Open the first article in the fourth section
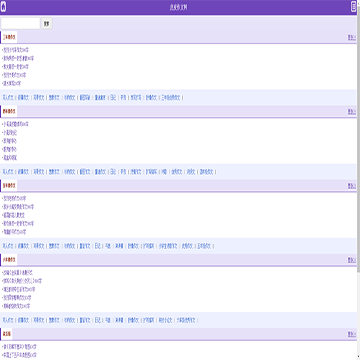 tap(18, 273)
